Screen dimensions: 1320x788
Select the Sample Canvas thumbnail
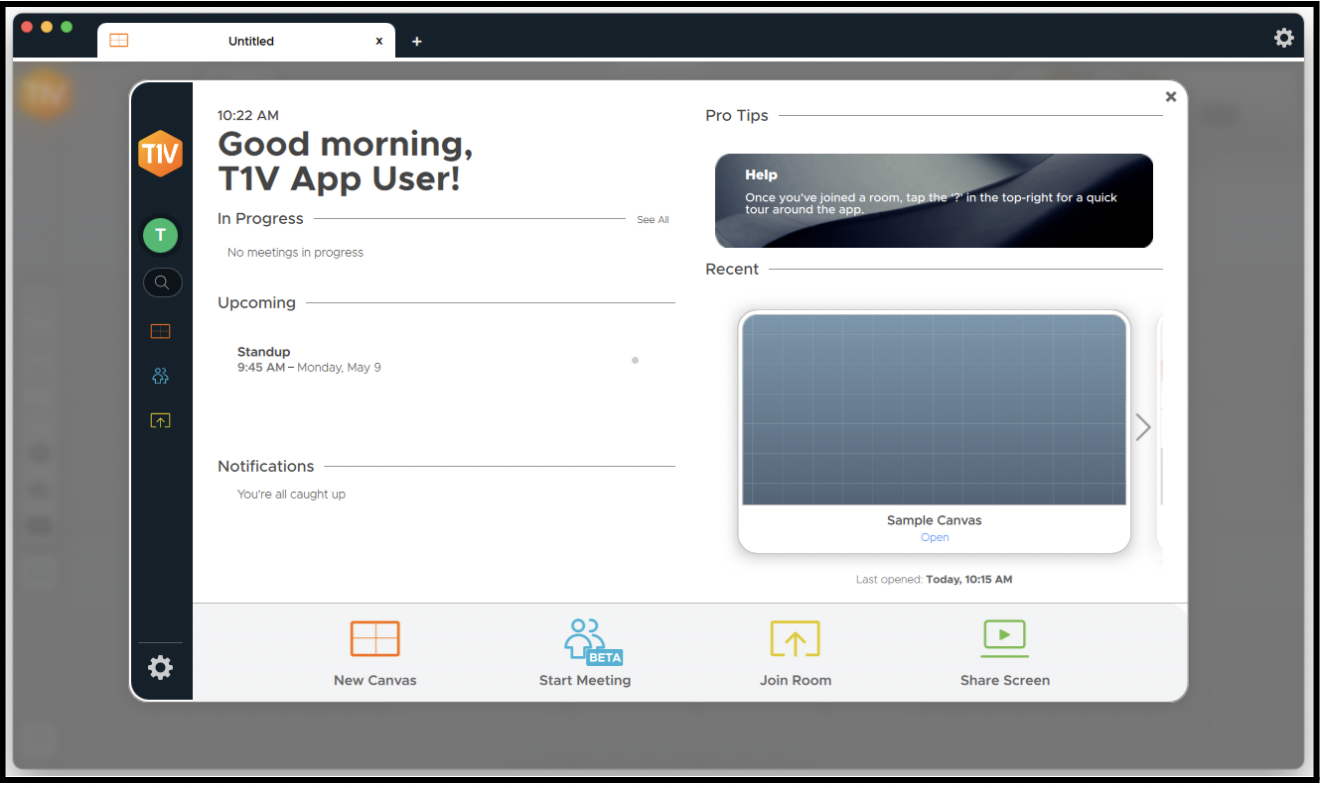934,410
